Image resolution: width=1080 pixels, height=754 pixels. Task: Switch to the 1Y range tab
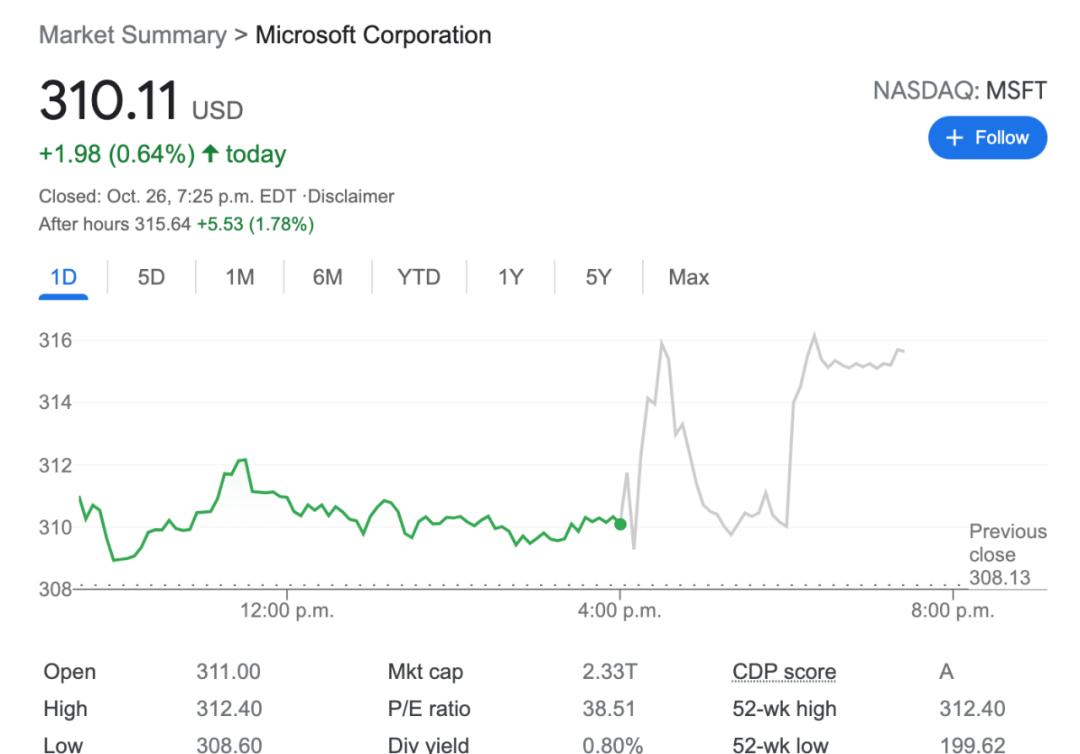pos(510,277)
